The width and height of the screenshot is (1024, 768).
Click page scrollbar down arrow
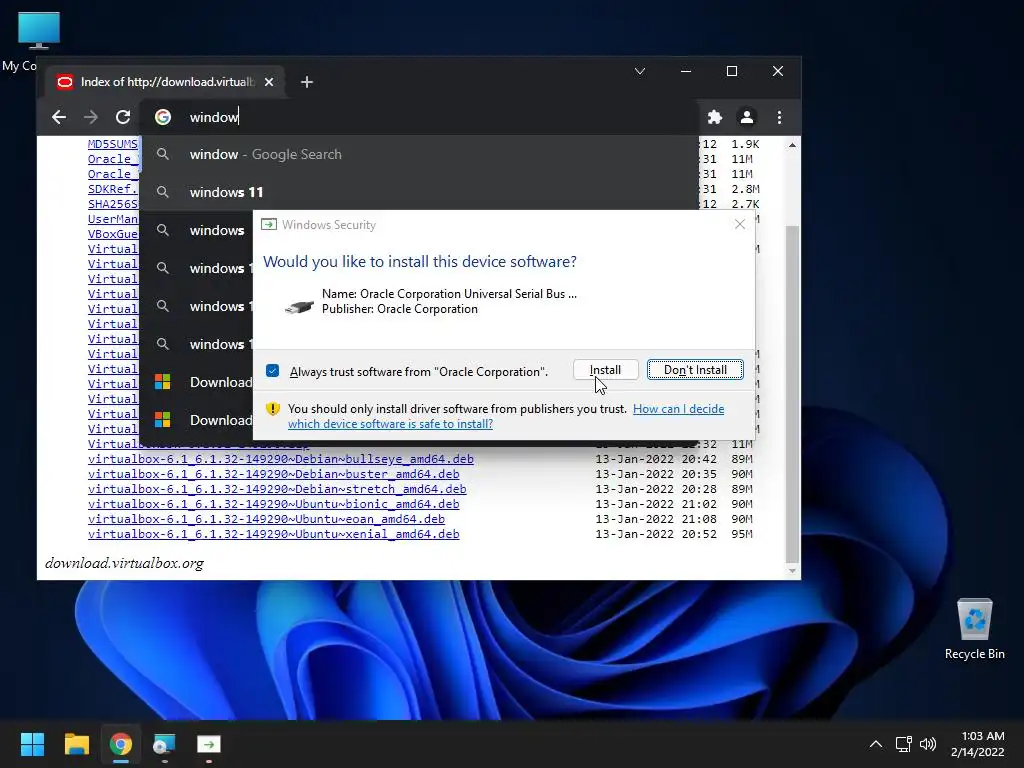[792, 571]
